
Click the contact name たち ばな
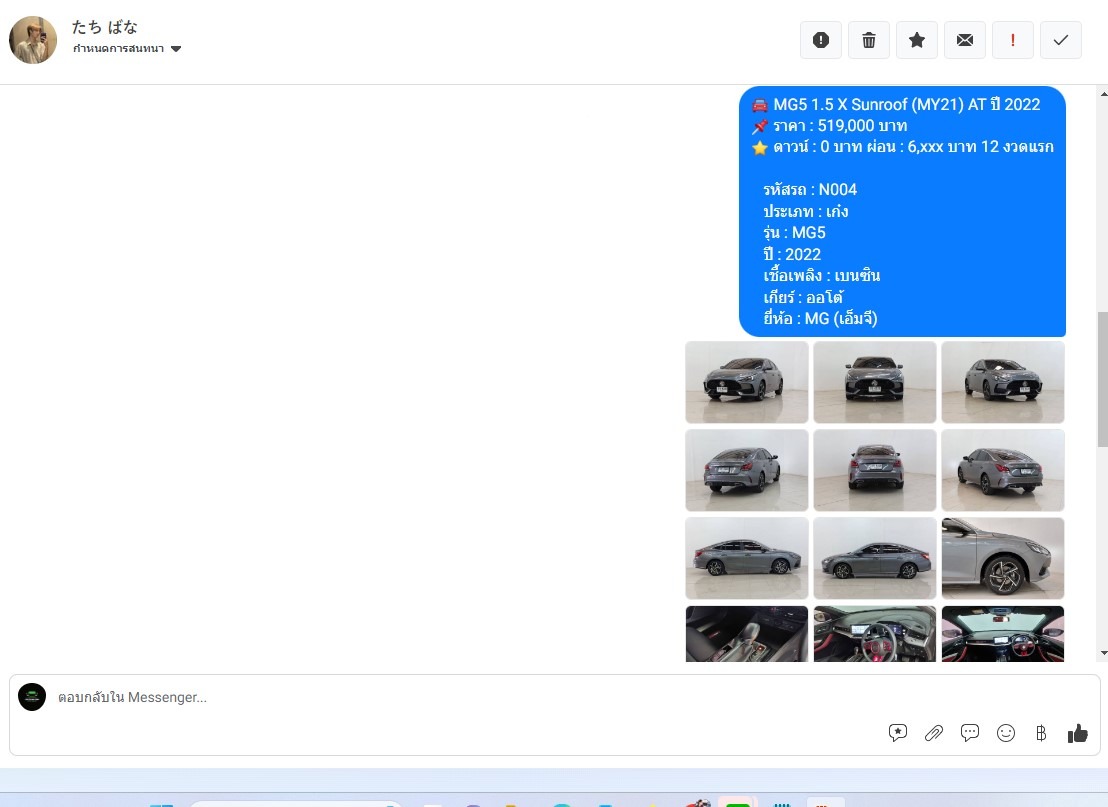tap(105, 27)
